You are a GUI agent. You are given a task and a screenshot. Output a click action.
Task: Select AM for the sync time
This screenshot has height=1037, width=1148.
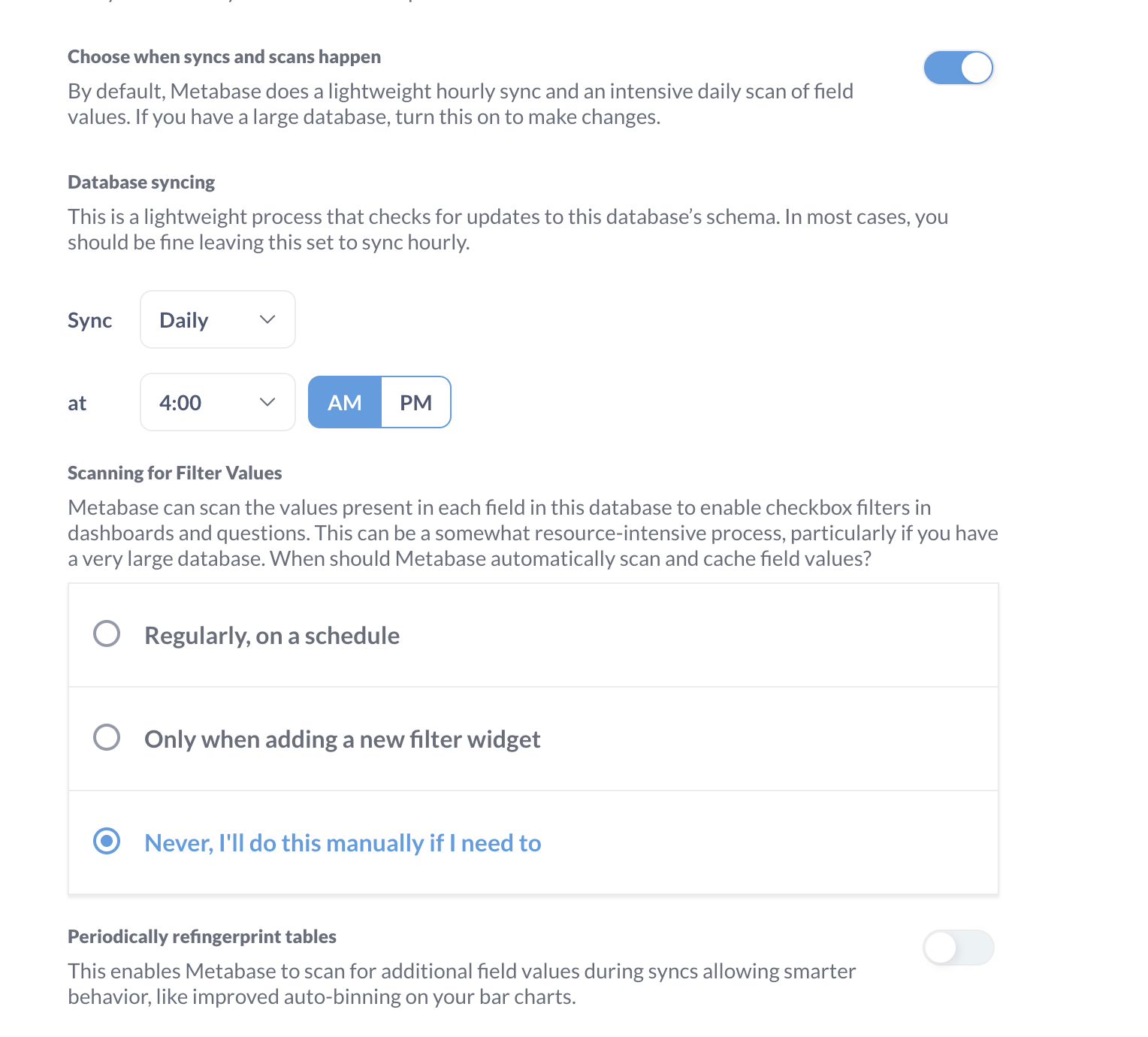click(x=345, y=403)
